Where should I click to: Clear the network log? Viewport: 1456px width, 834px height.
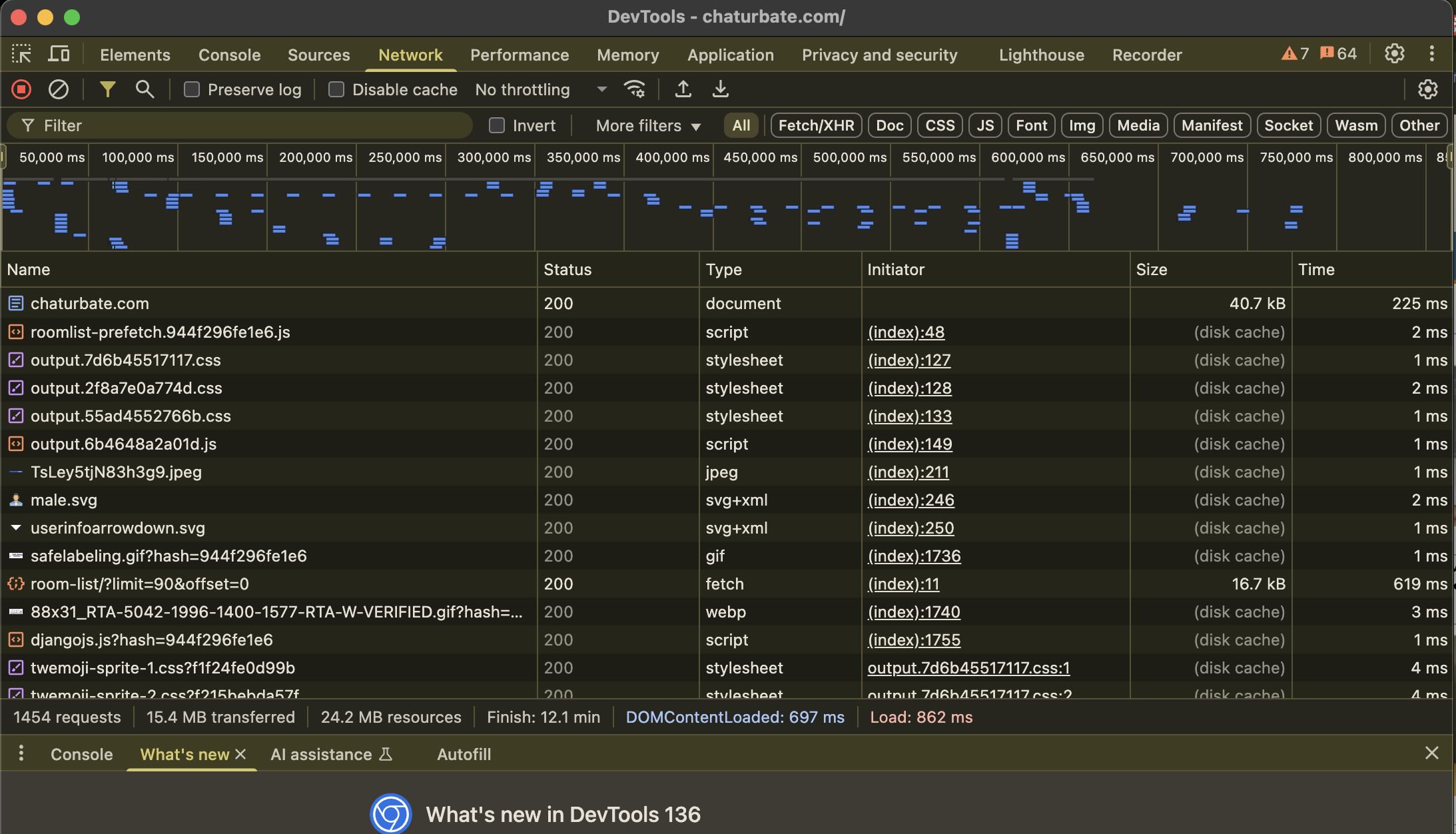[59, 89]
